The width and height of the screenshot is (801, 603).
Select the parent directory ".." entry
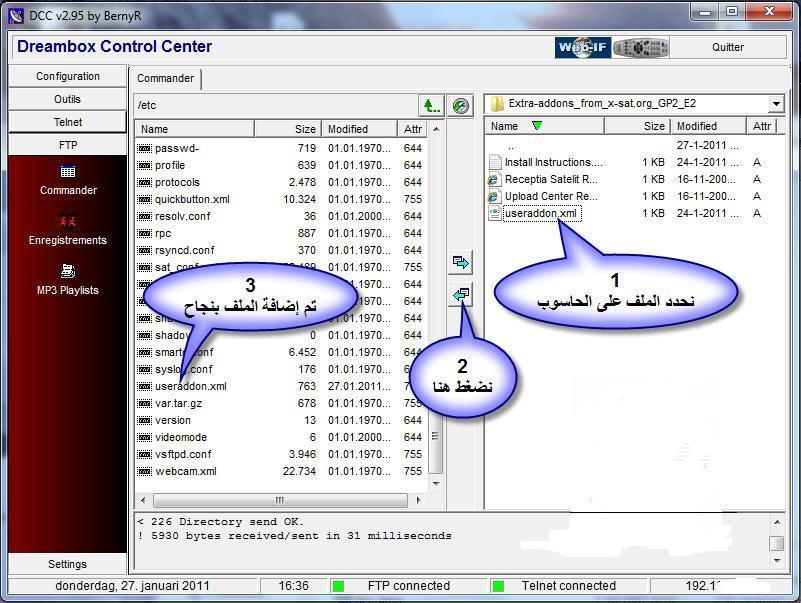511,146
